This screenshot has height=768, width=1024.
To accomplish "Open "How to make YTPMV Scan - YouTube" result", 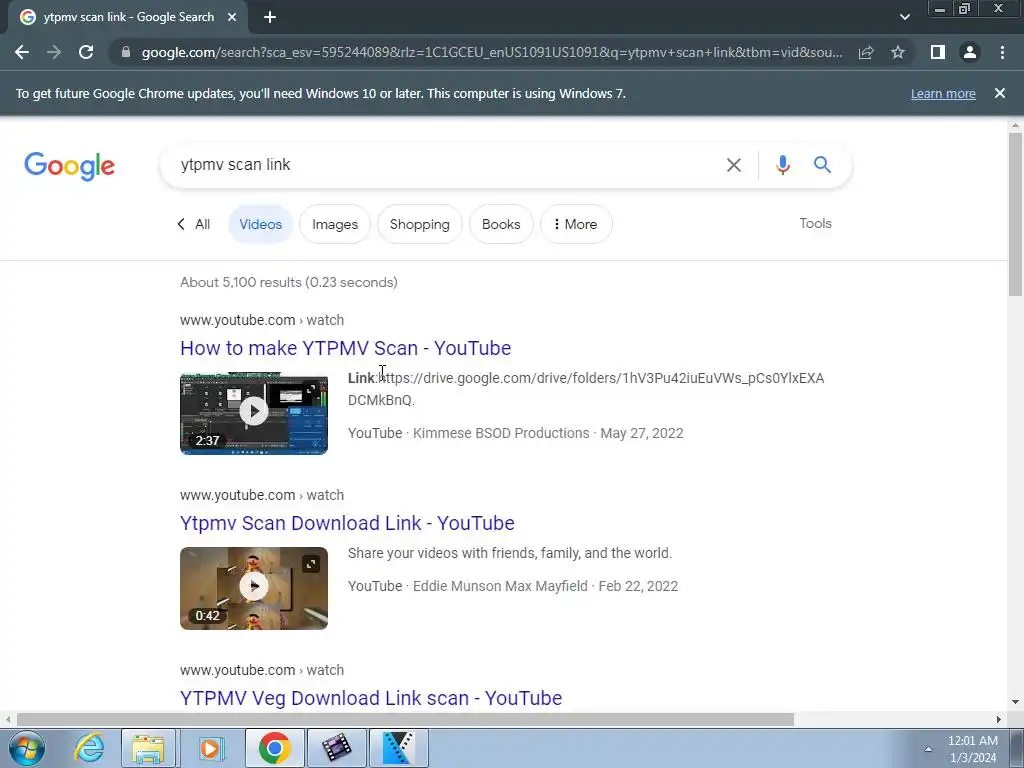I will click(345, 348).
